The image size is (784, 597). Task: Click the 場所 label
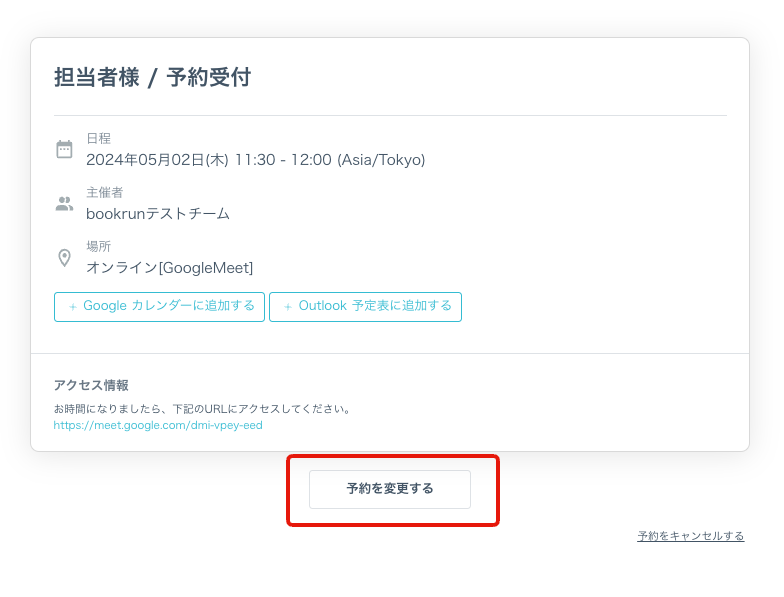click(x=98, y=246)
